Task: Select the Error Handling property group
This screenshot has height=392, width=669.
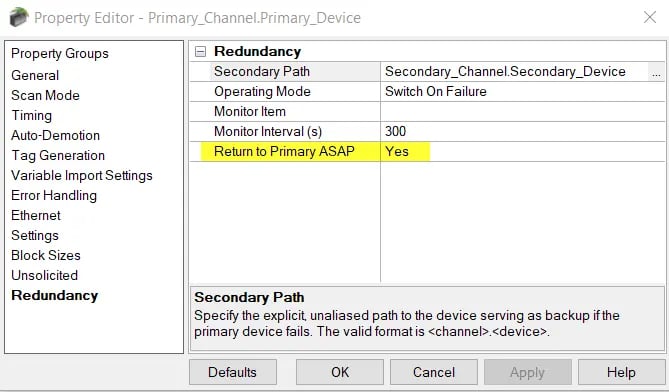Action: tap(54, 195)
